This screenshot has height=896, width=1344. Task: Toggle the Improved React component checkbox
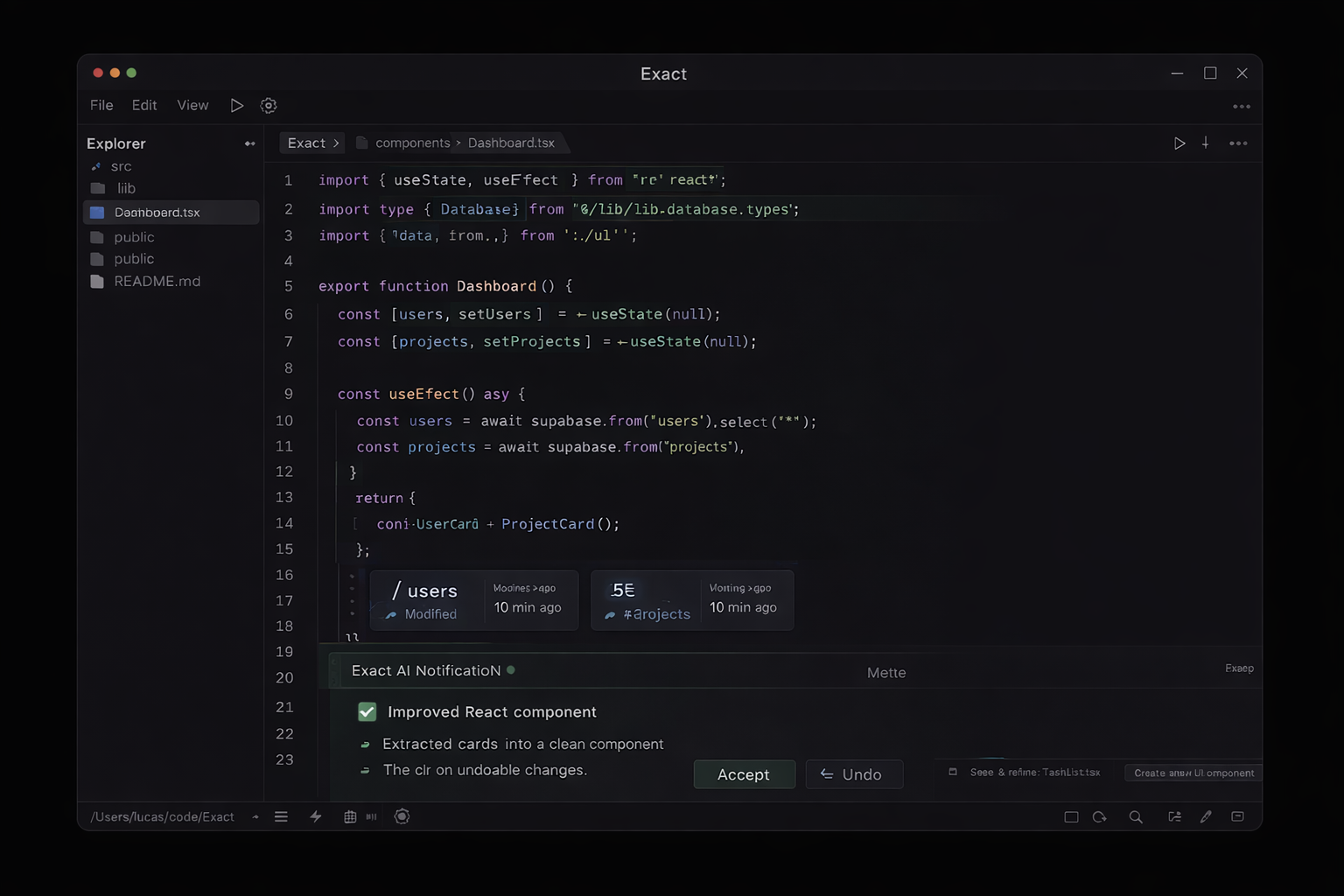pyautogui.click(x=367, y=712)
